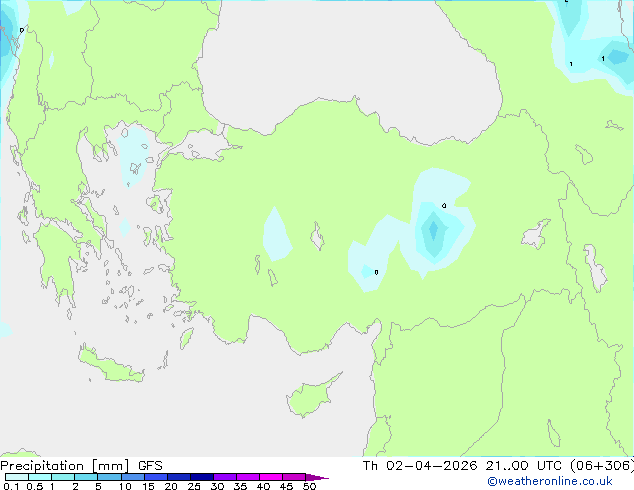Viewport: 634px width, 490px height.
Task: Pick the 10–15 mm legend swatch
Action: point(133,477)
